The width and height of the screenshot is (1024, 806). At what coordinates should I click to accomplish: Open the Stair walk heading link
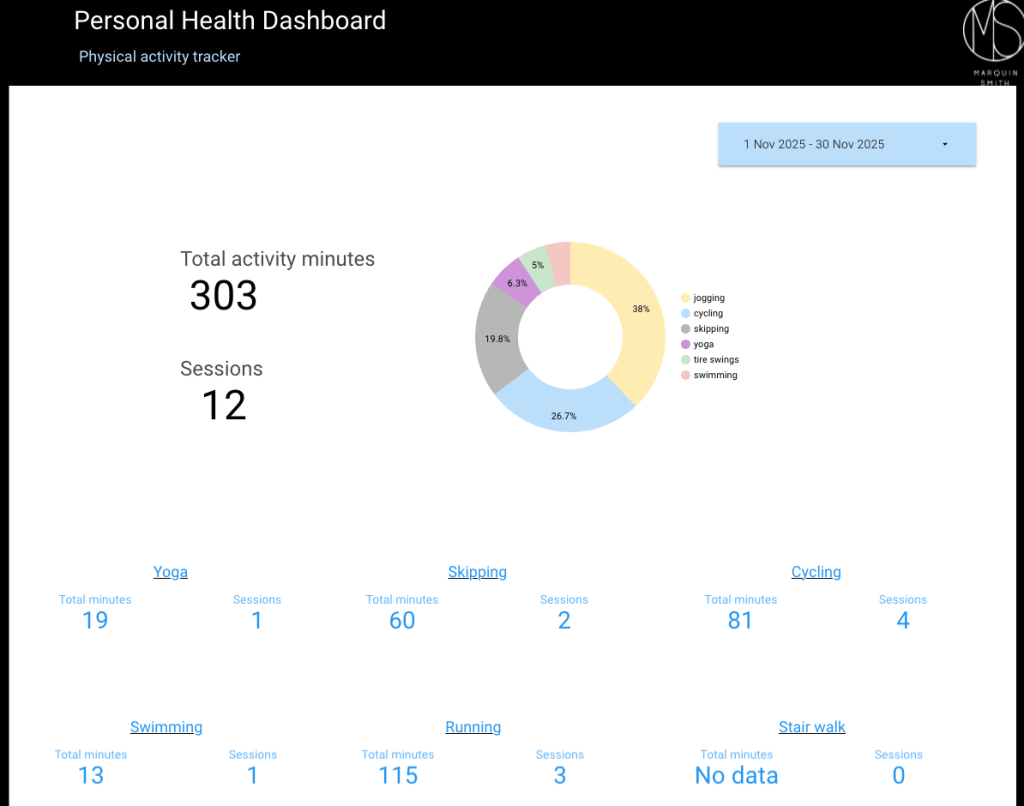(812, 727)
